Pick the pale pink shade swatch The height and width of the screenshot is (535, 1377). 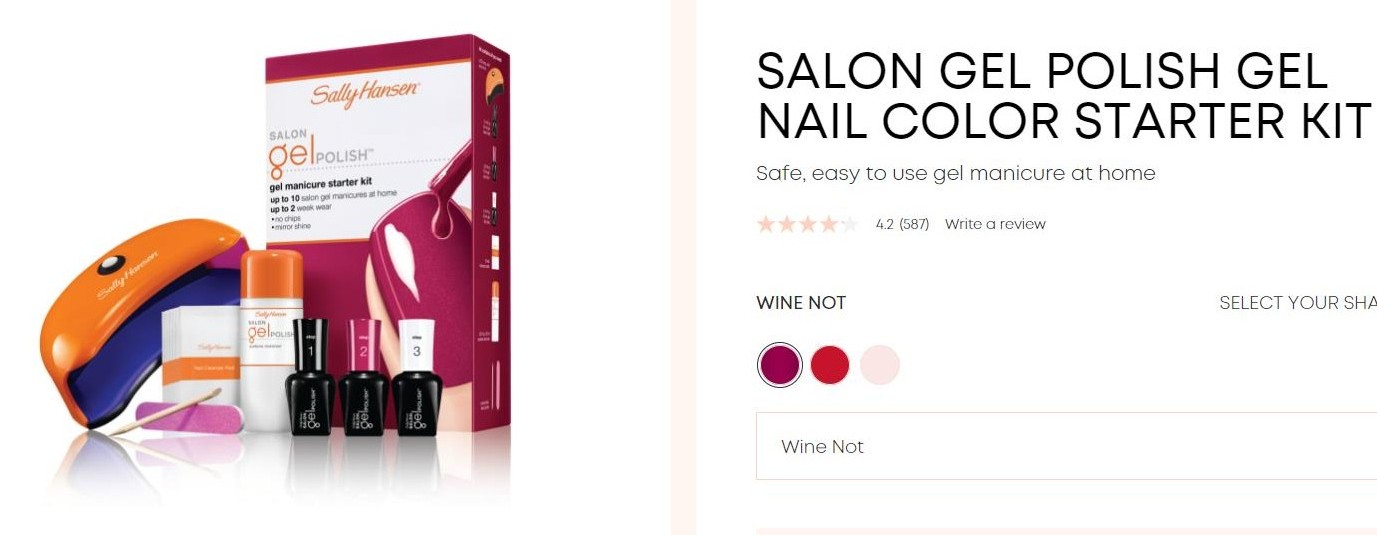click(x=880, y=365)
